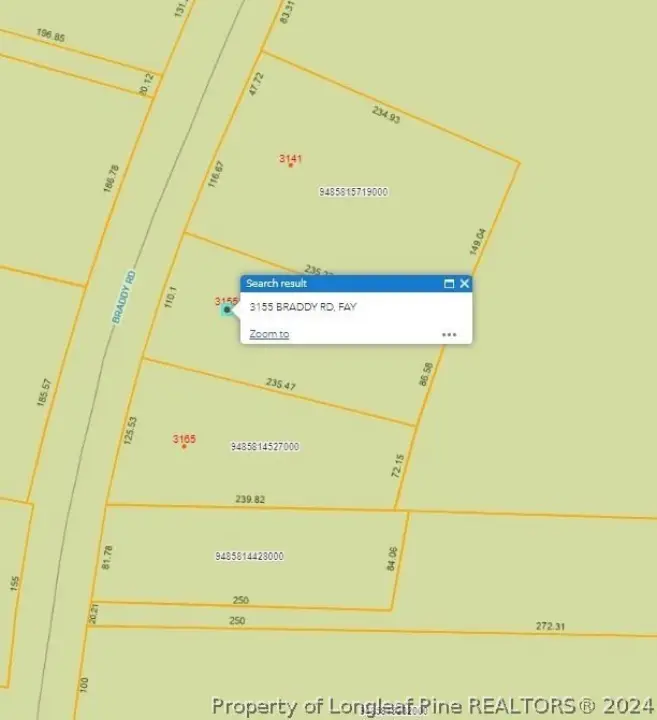Click the red point marker for 3165
Image resolution: width=657 pixels, height=720 pixels.
click(184, 446)
